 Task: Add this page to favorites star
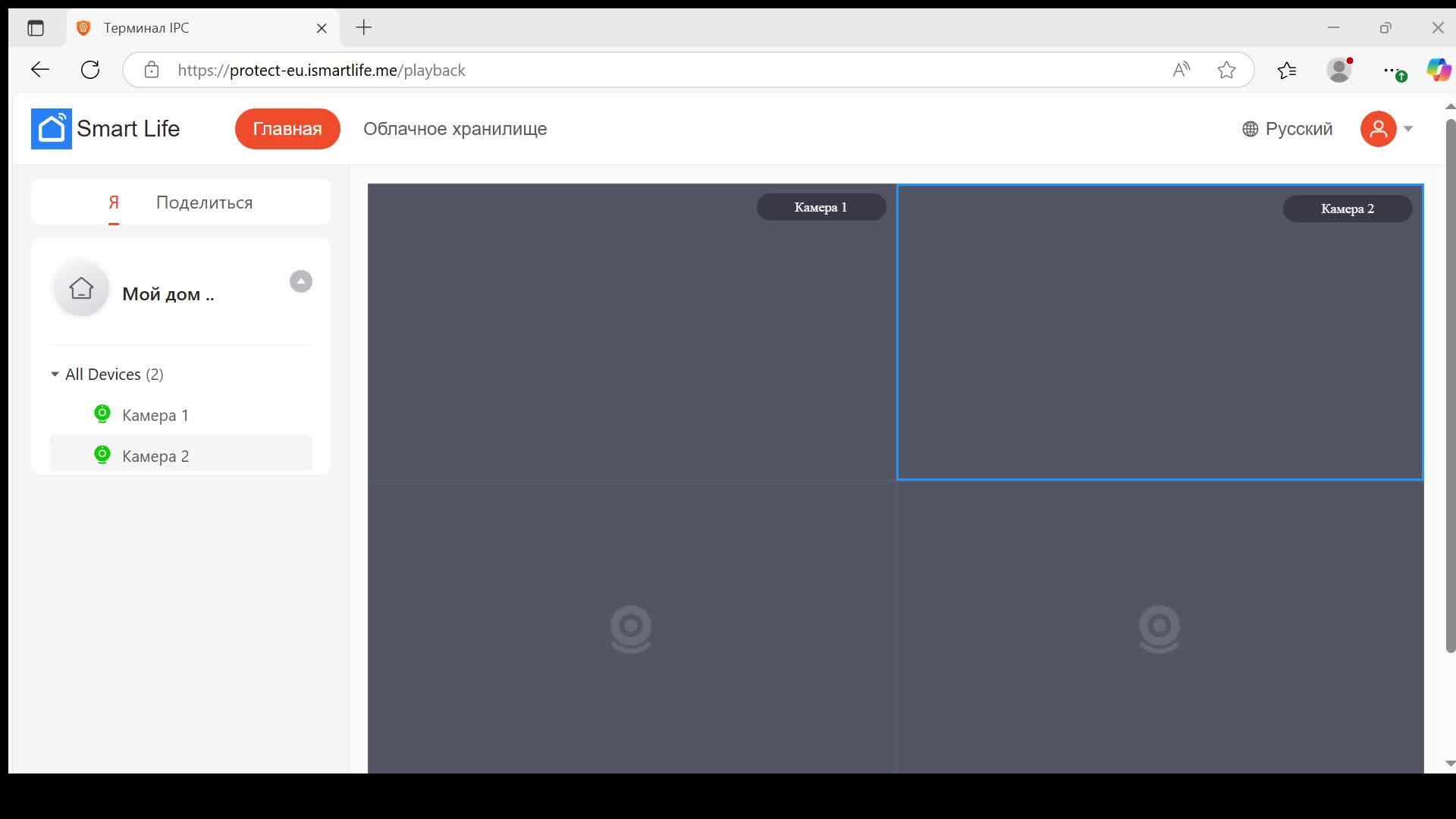[x=1226, y=70]
